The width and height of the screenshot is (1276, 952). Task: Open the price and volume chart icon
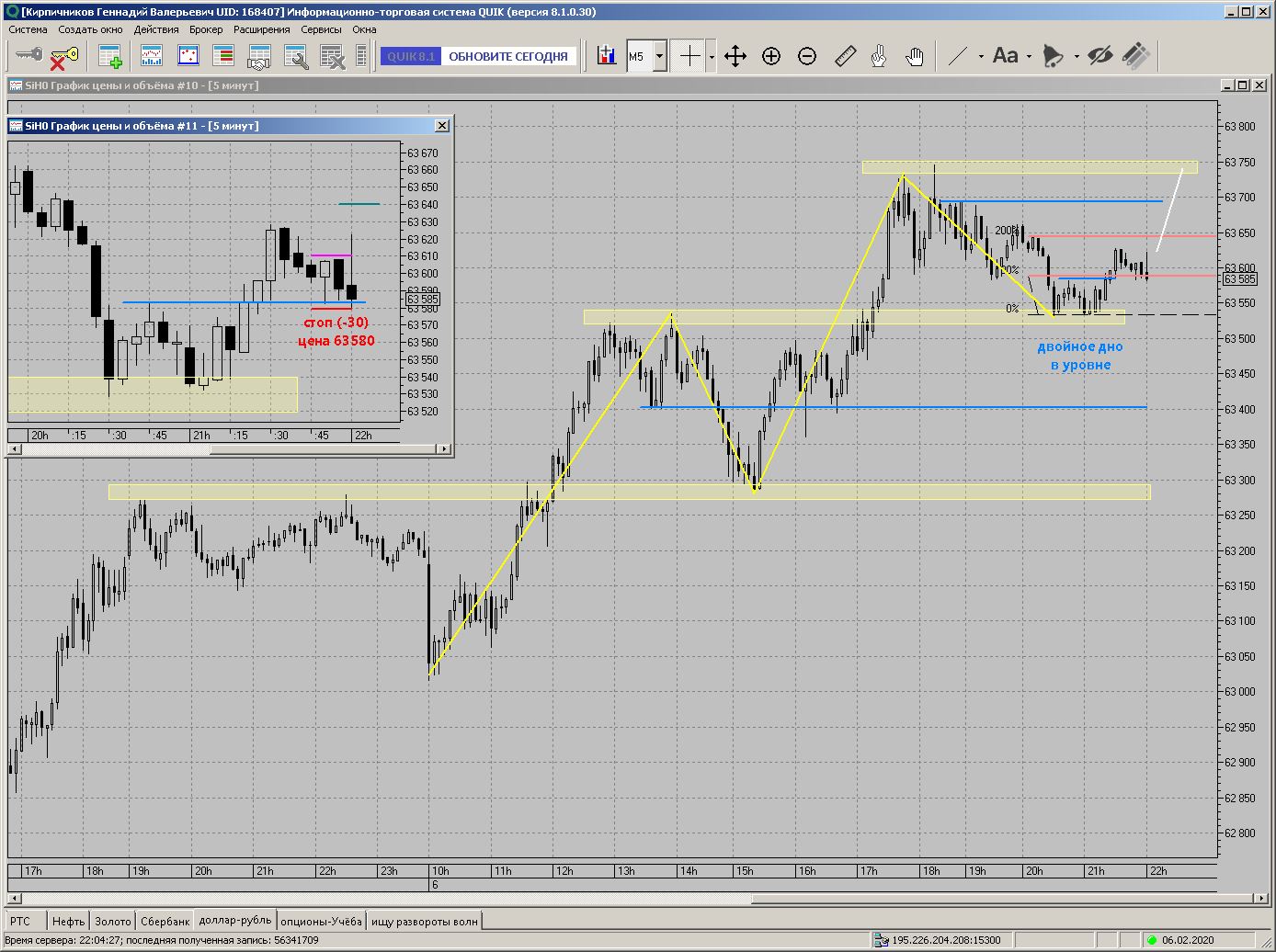click(x=152, y=56)
